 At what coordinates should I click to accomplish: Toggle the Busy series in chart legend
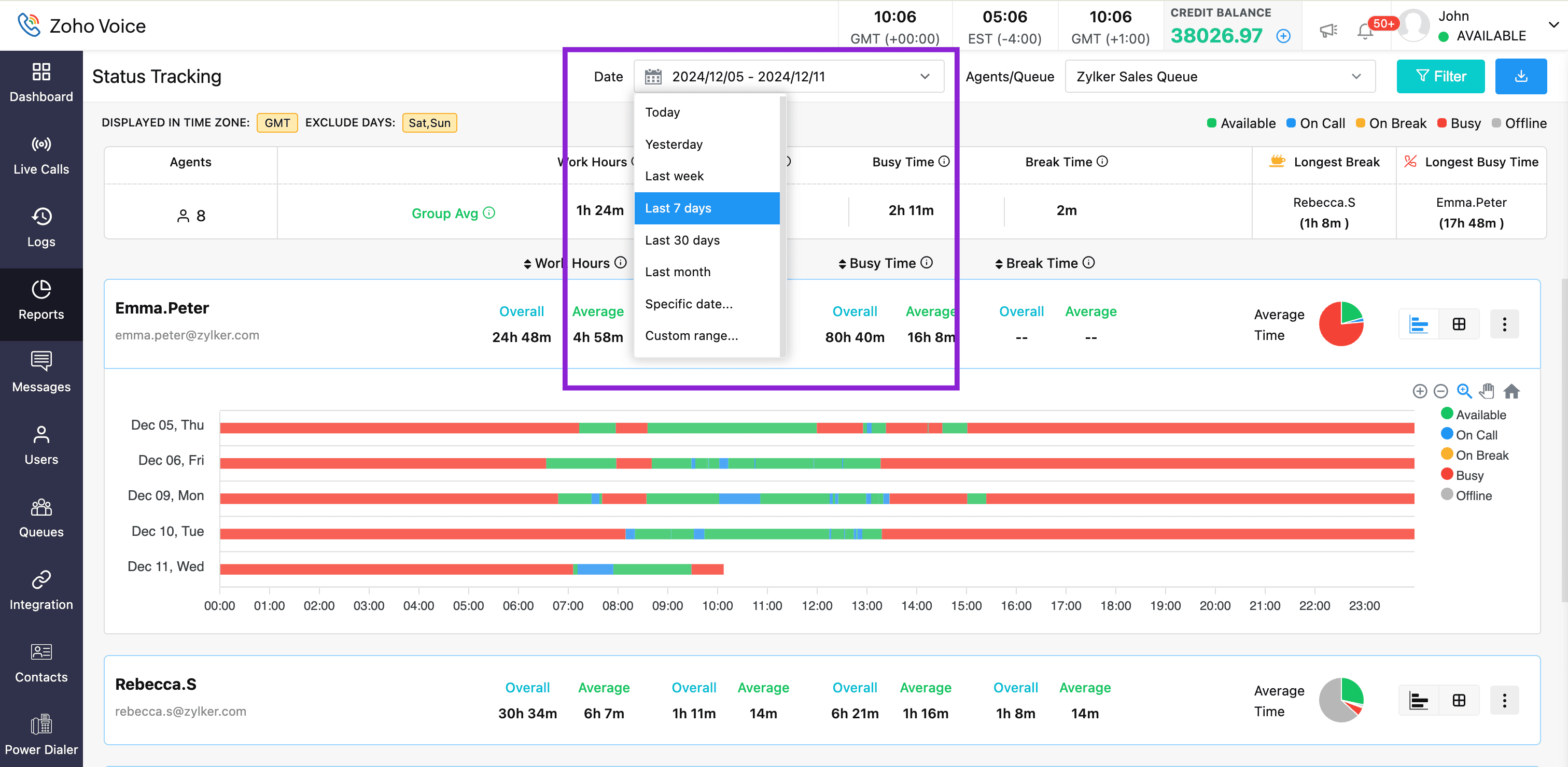(x=1469, y=475)
